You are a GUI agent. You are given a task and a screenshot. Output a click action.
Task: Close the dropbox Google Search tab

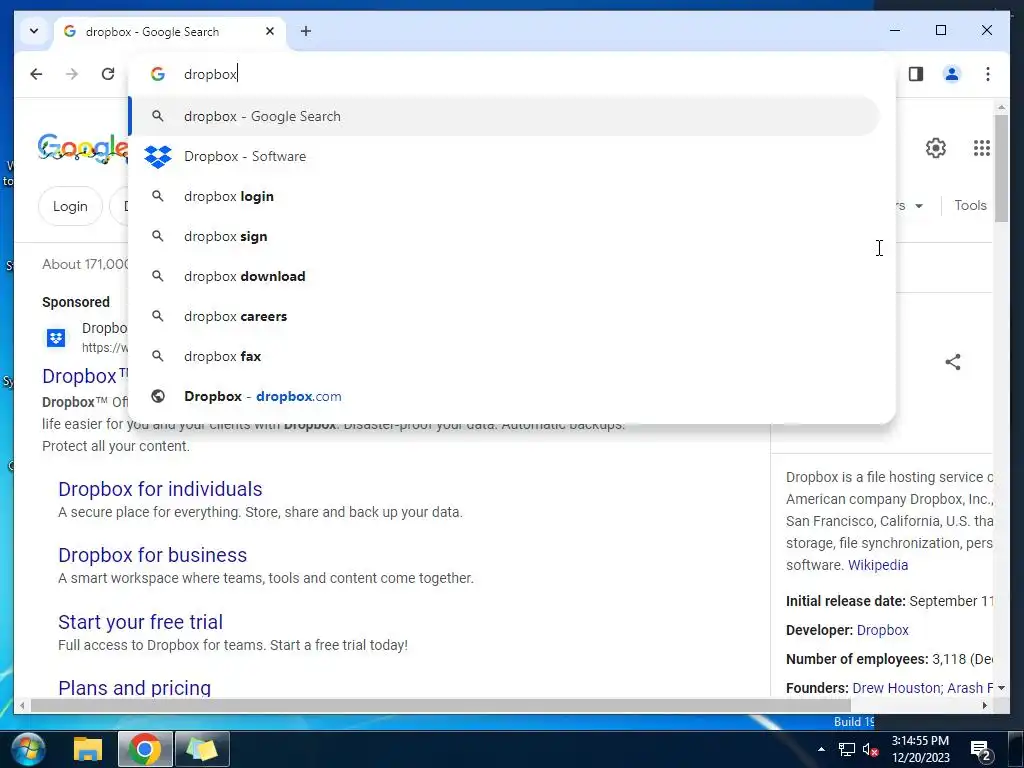click(270, 31)
